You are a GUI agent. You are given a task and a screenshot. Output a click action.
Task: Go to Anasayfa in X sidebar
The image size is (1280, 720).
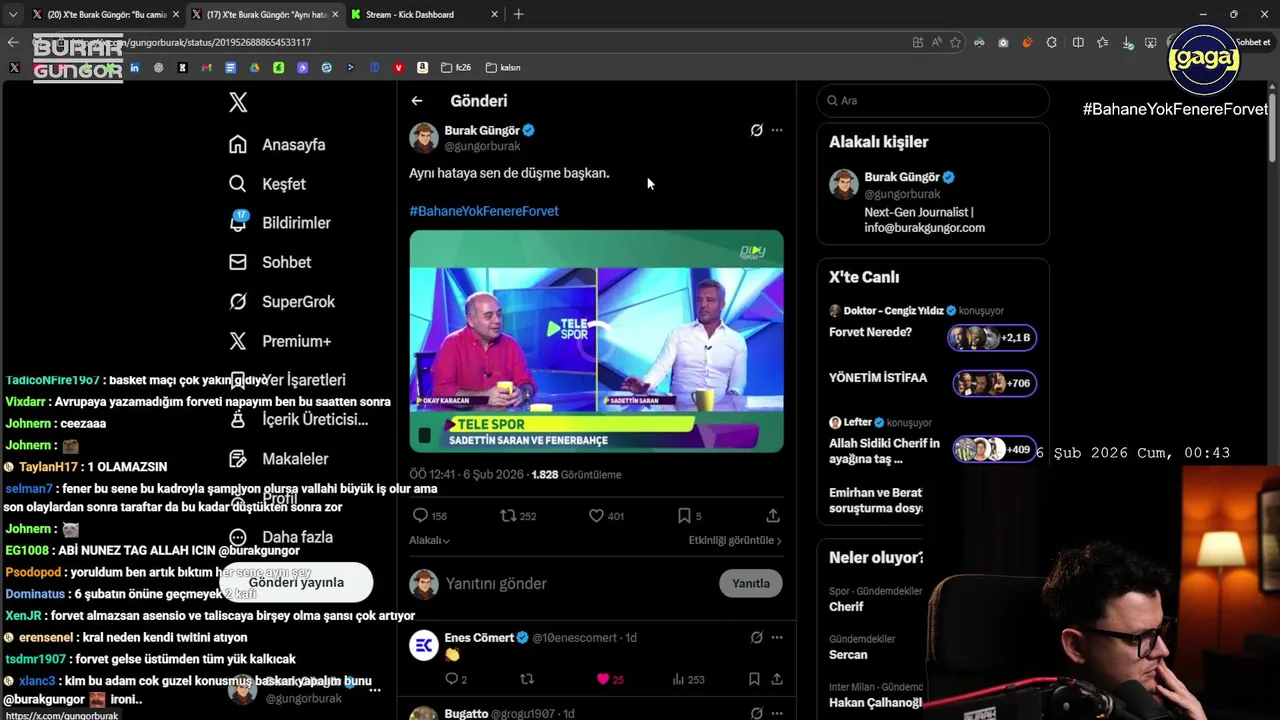tap(277, 145)
